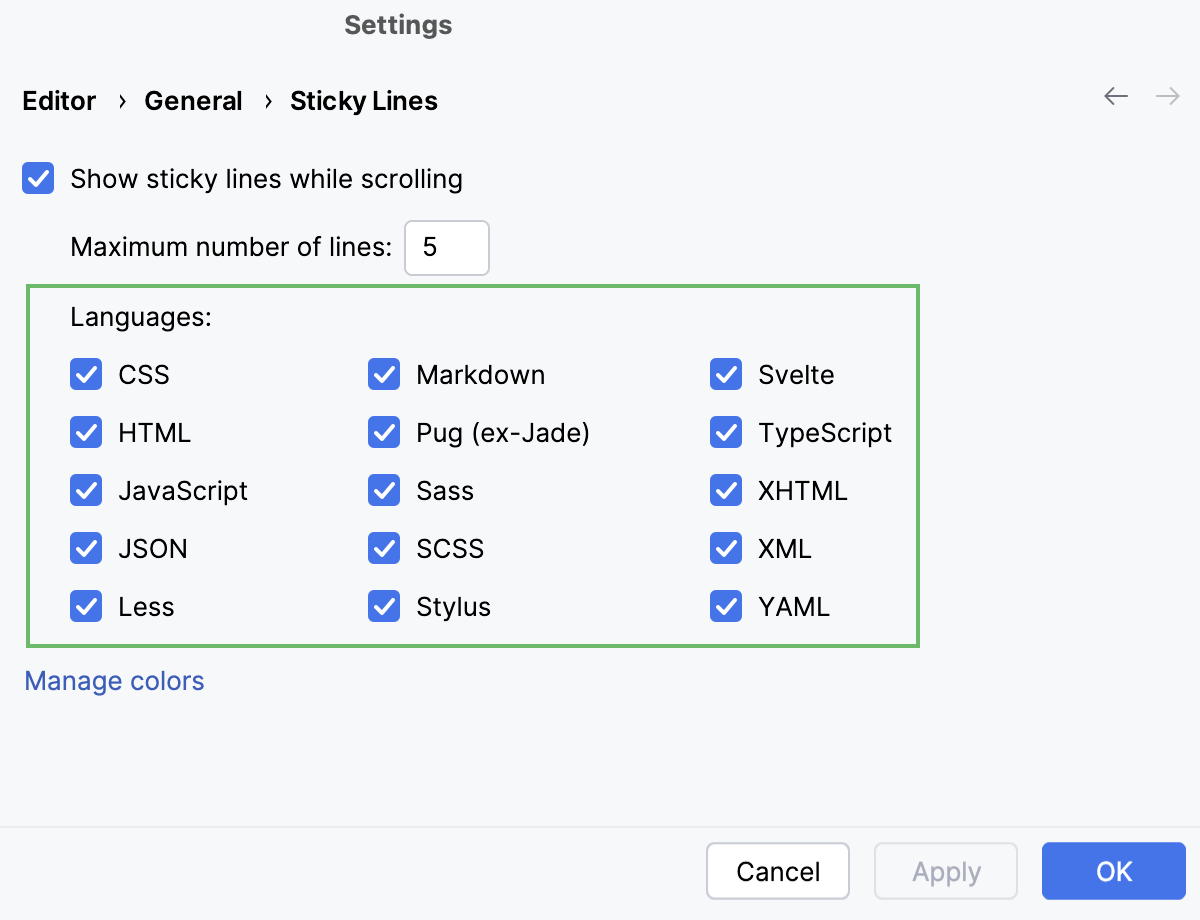The image size is (1200, 920).
Task: Disable sticky lines for Markdown
Action: [x=384, y=374]
